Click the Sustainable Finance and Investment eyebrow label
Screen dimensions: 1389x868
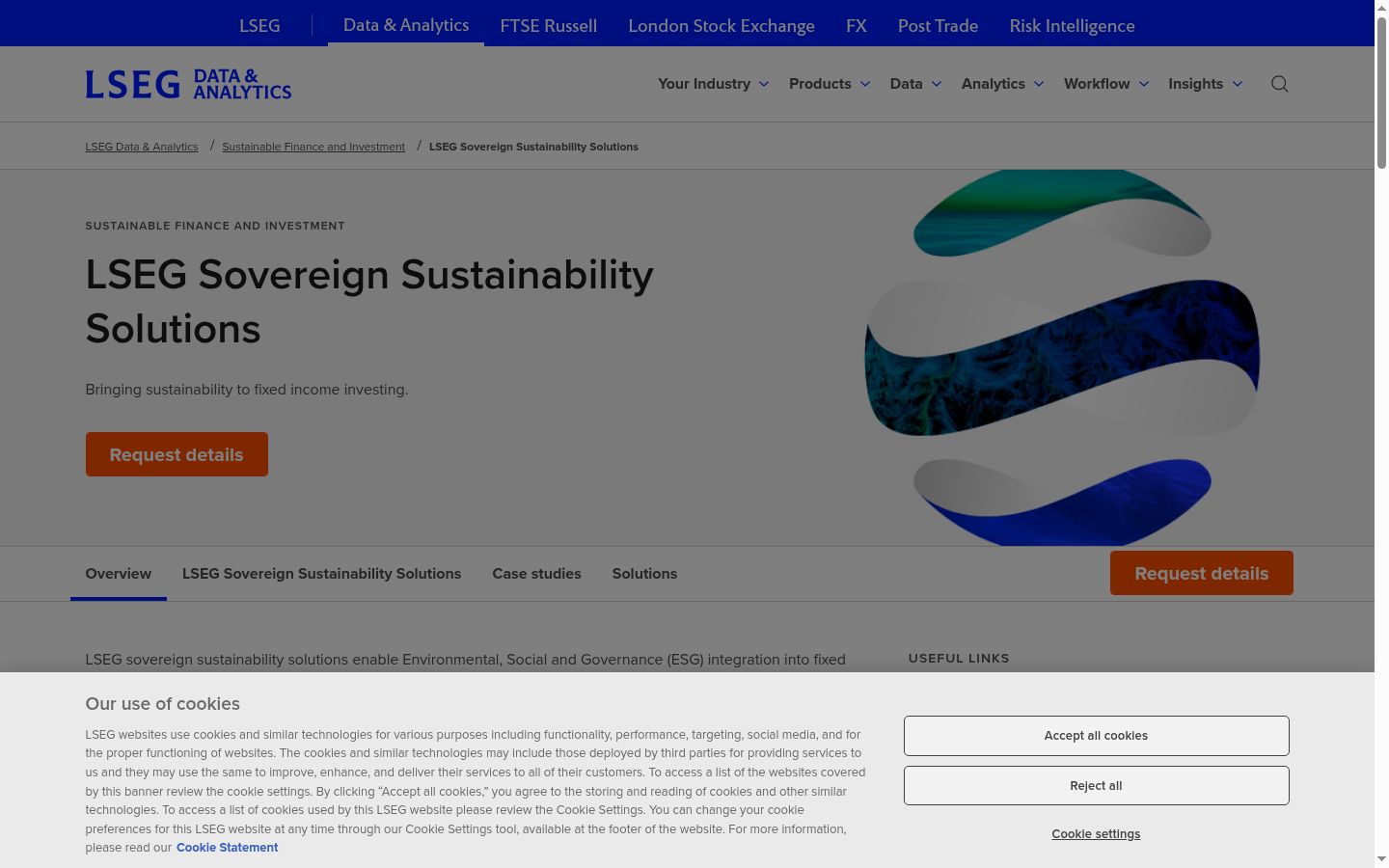point(215,226)
